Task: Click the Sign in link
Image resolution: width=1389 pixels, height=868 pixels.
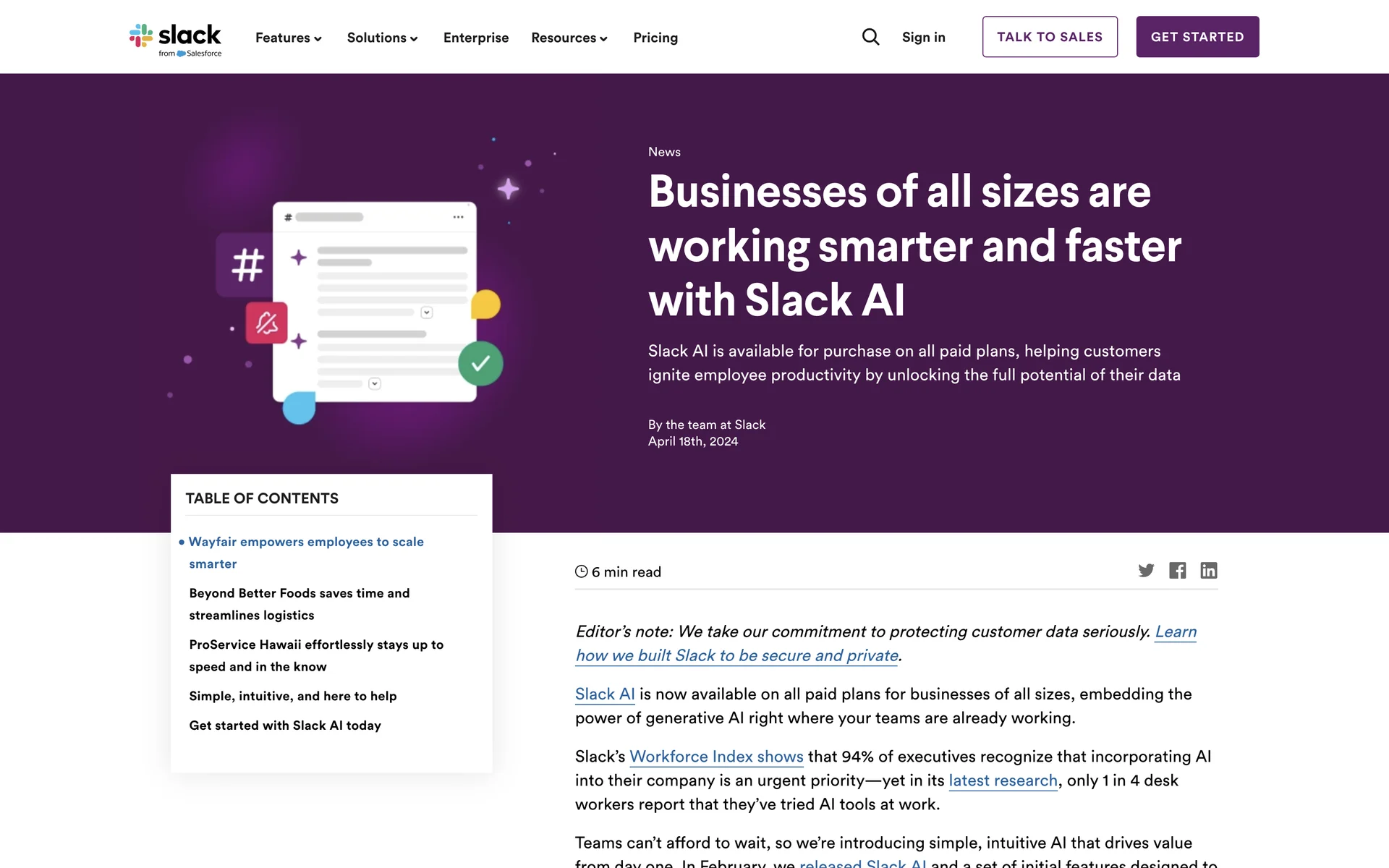Action: point(923,38)
